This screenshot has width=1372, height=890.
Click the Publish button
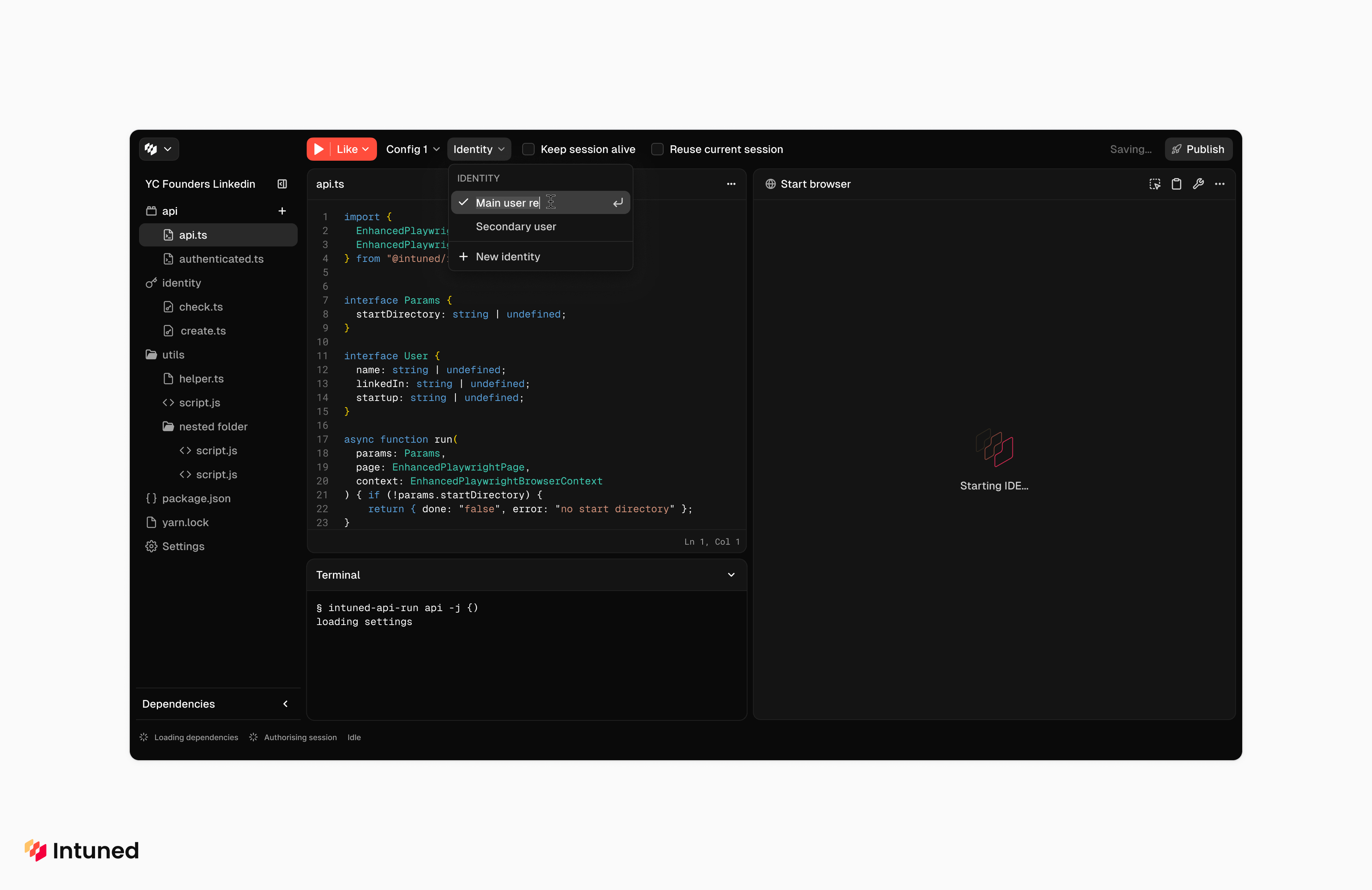(x=1199, y=149)
